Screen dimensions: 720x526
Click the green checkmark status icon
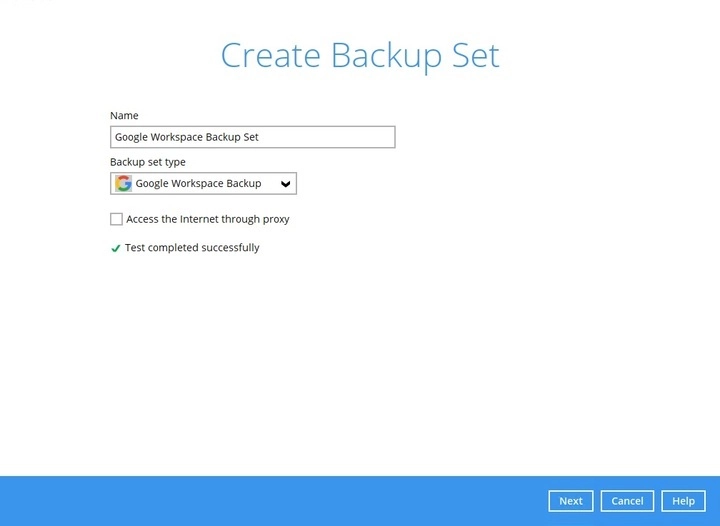tap(116, 249)
